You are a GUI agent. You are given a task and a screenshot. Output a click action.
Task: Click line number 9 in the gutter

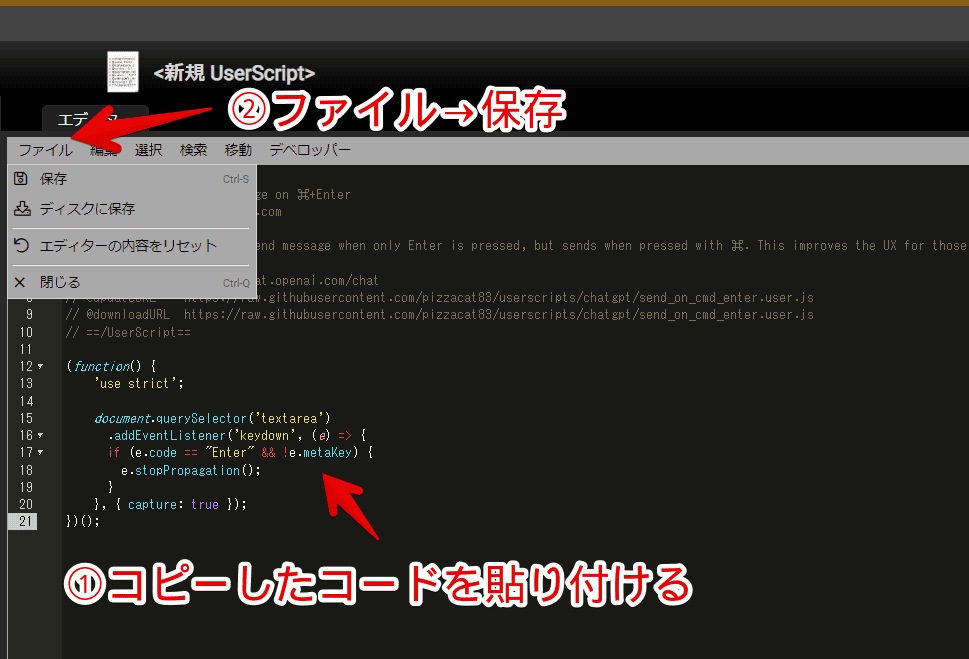29,315
